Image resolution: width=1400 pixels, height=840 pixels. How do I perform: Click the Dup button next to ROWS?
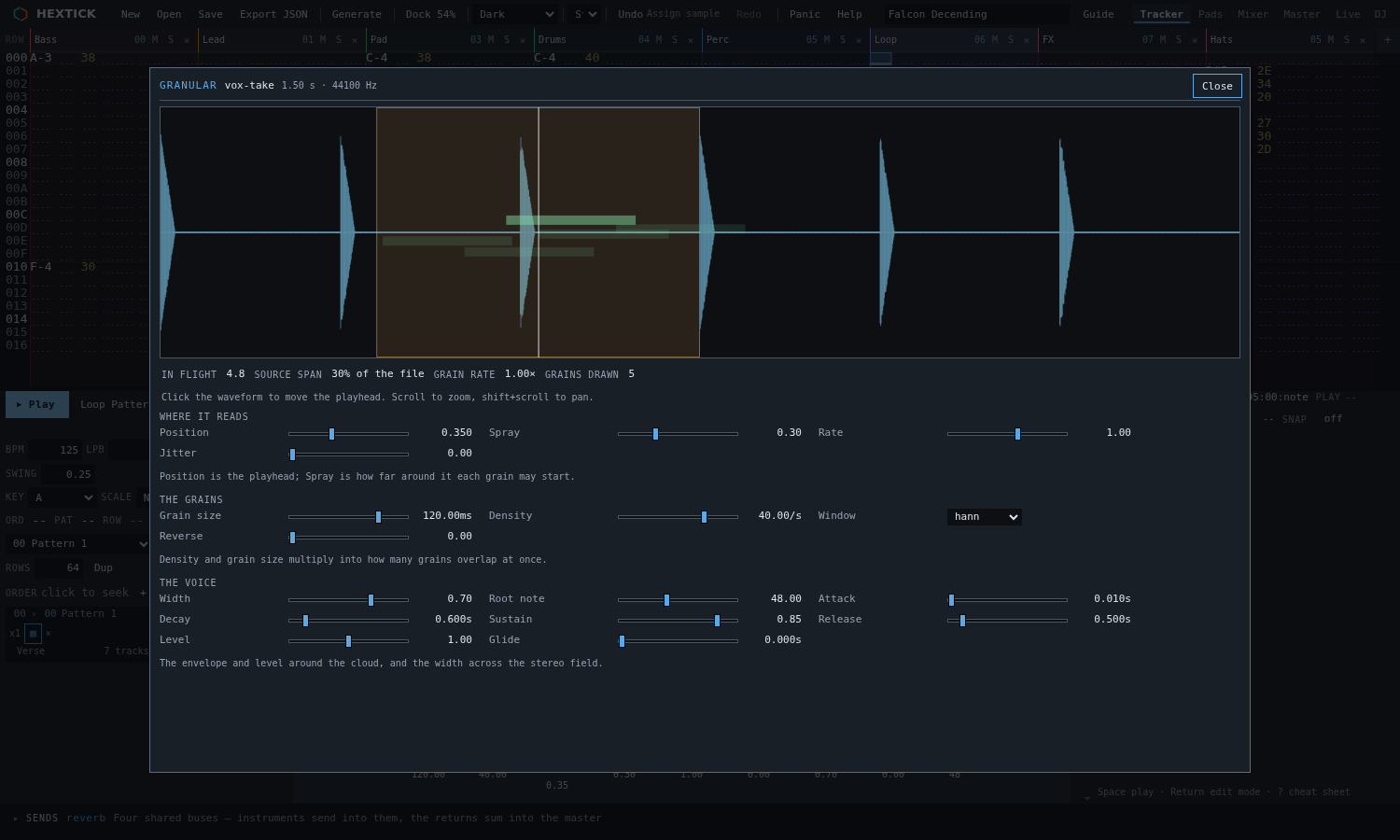(x=103, y=567)
